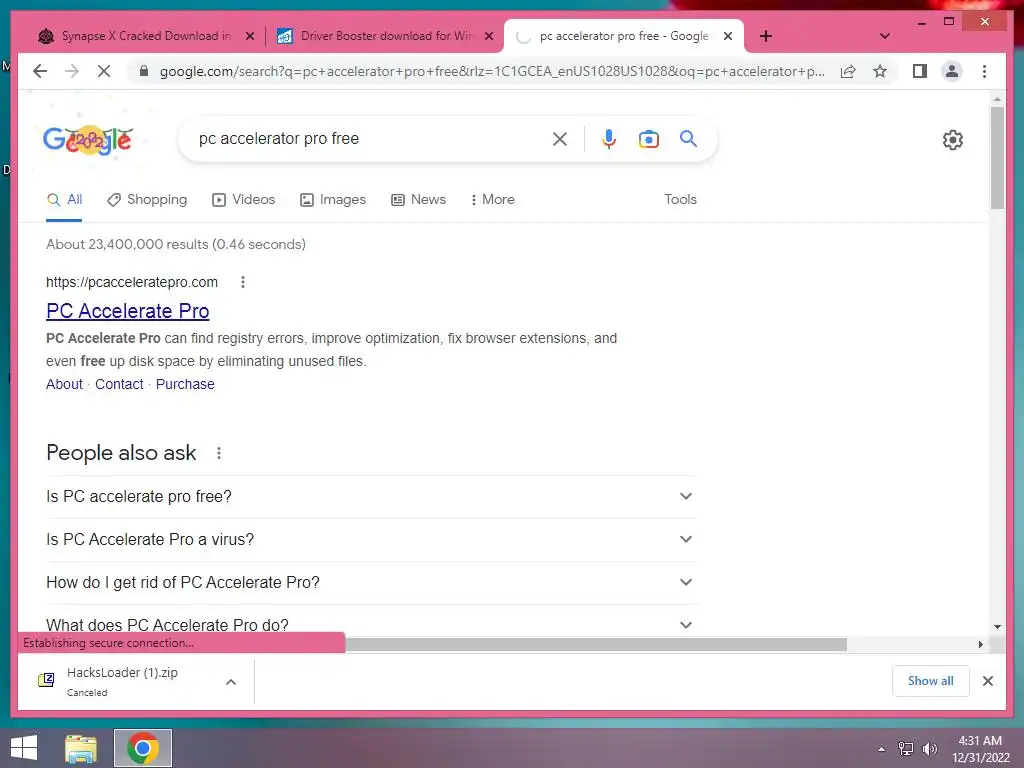The image size is (1024, 768).
Task: Click the Google holiday doodle logo
Action: coord(88,139)
